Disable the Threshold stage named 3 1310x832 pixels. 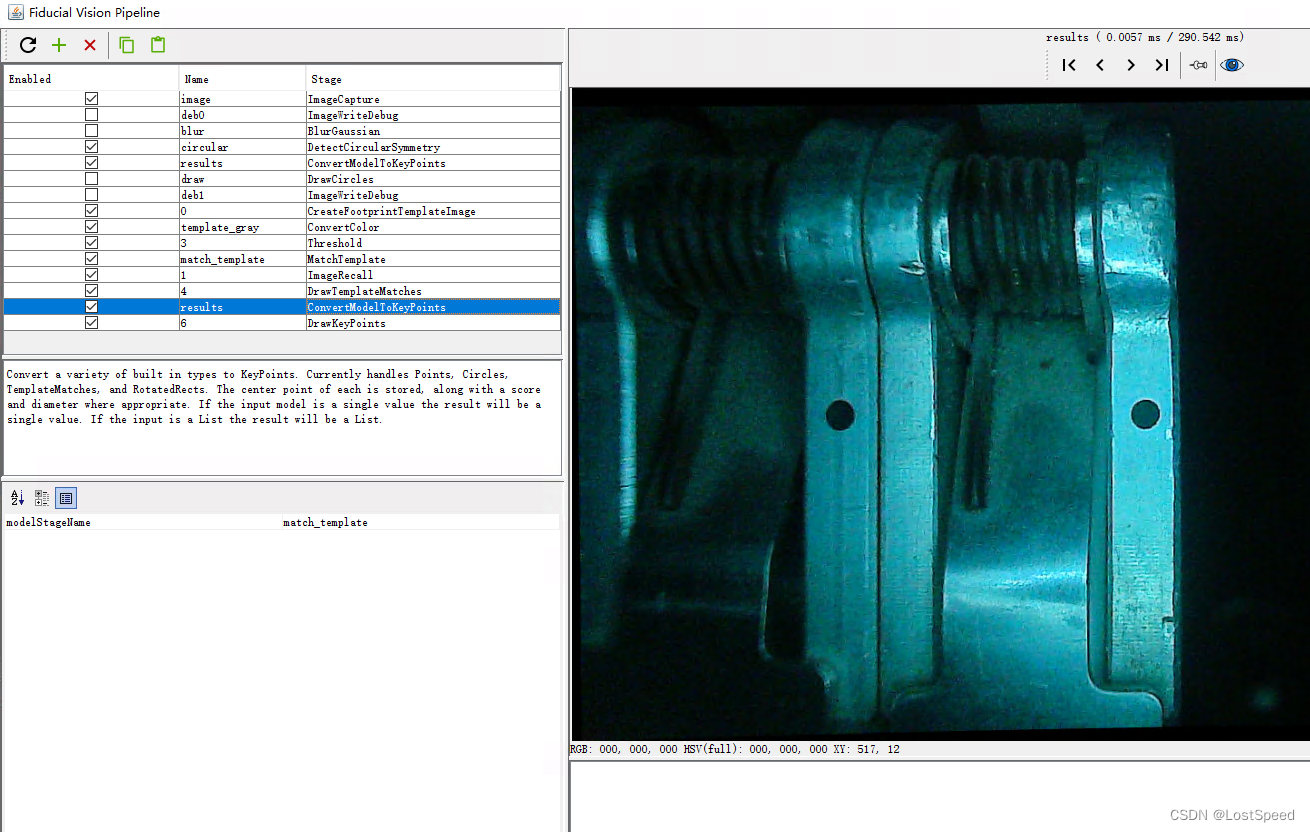point(92,243)
